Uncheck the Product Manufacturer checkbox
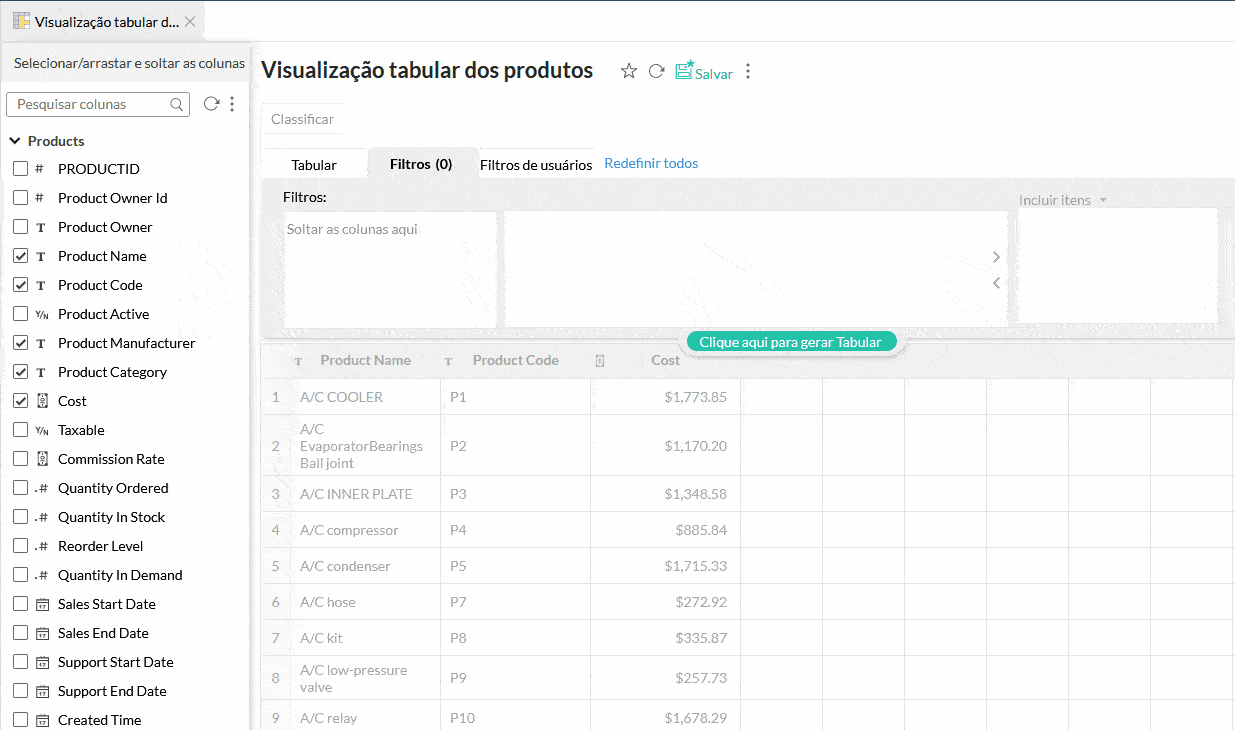The image size is (1235, 730). pyautogui.click(x=20, y=343)
